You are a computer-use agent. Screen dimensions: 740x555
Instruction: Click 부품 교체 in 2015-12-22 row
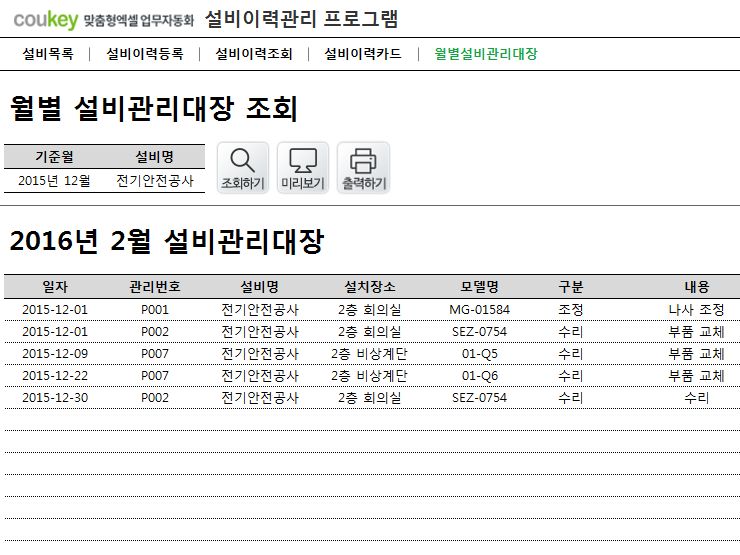[697, 376]
